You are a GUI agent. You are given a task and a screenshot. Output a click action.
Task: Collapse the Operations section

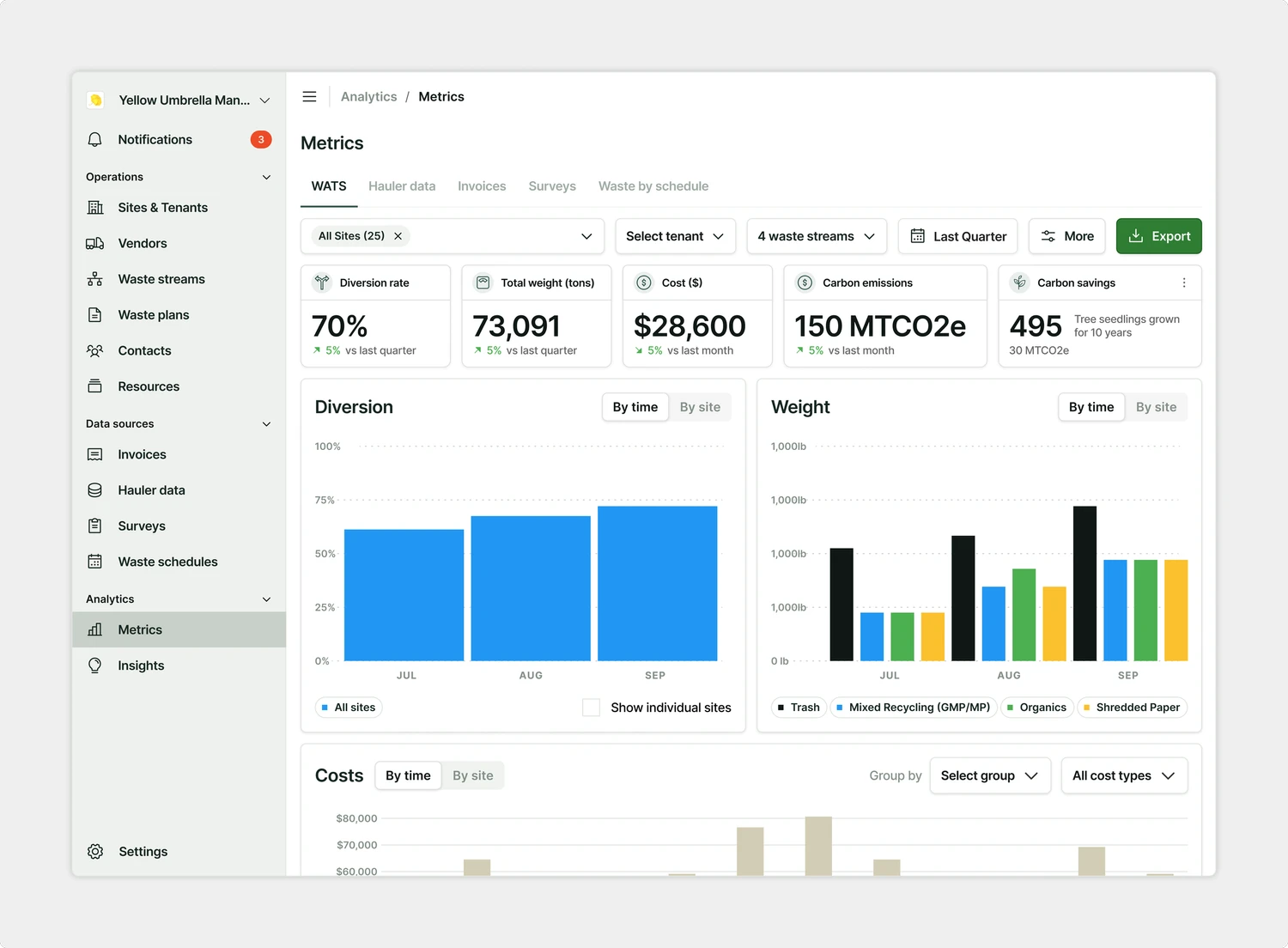266,177
